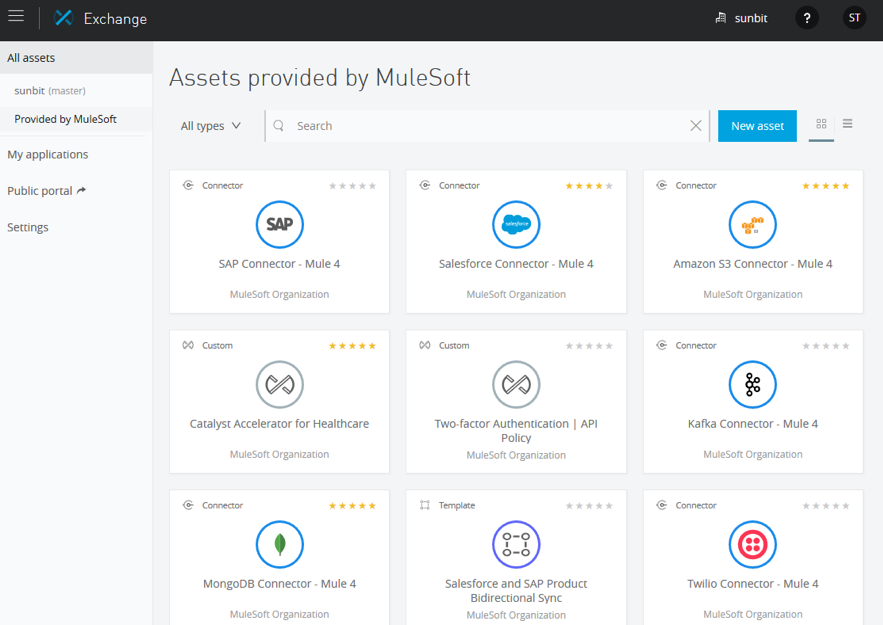Click star rating on SAP Connector card
Screen dimensions: 883x625
[353, 186]
